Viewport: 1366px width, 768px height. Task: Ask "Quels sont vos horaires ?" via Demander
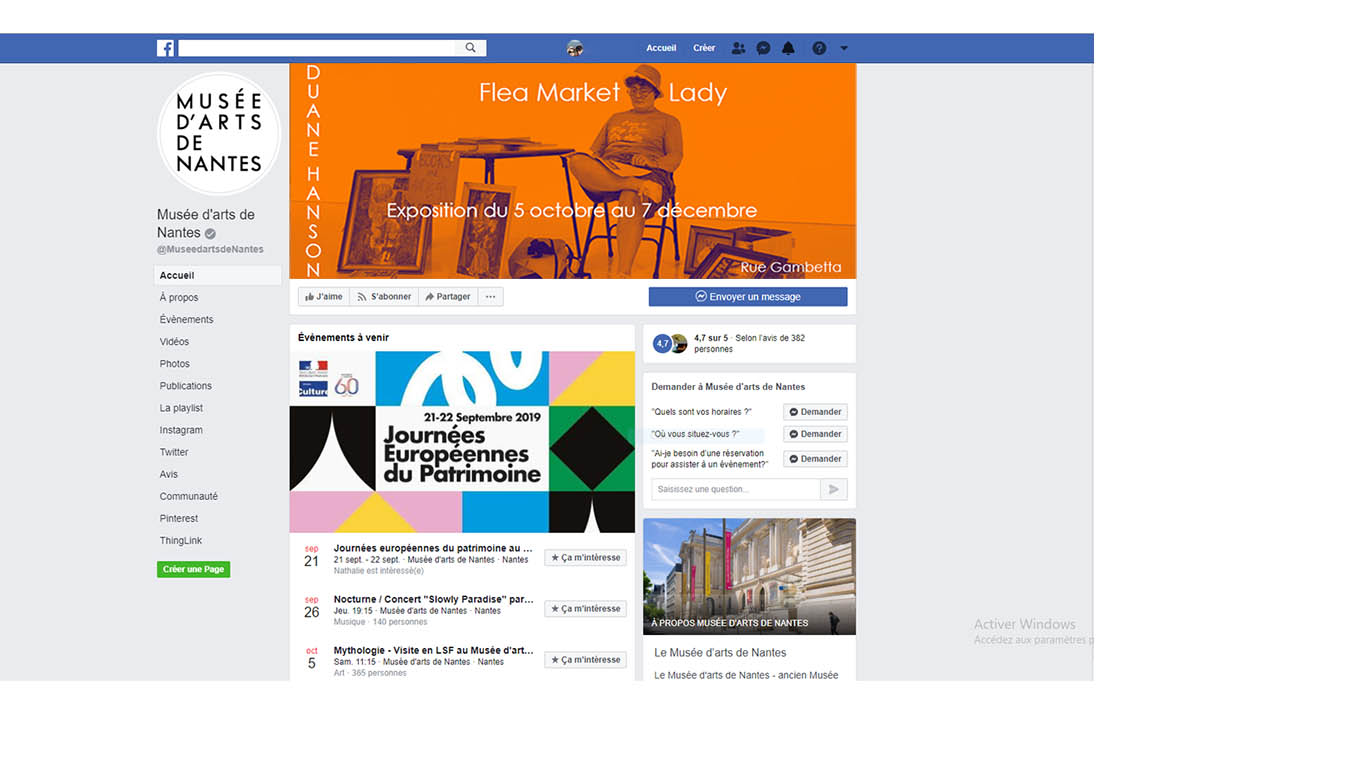tap(815, 412)
